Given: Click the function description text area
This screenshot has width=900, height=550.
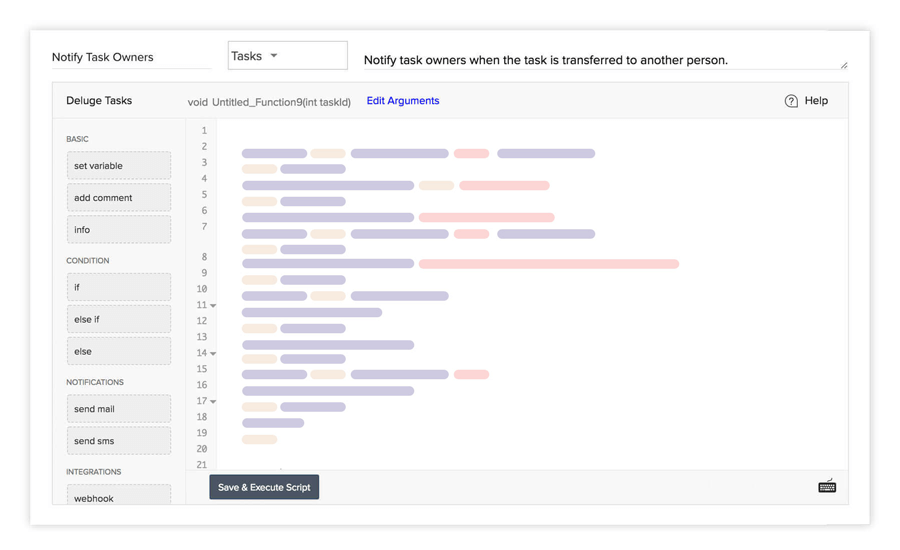Looking at the screenshot, I should [600, 60].
